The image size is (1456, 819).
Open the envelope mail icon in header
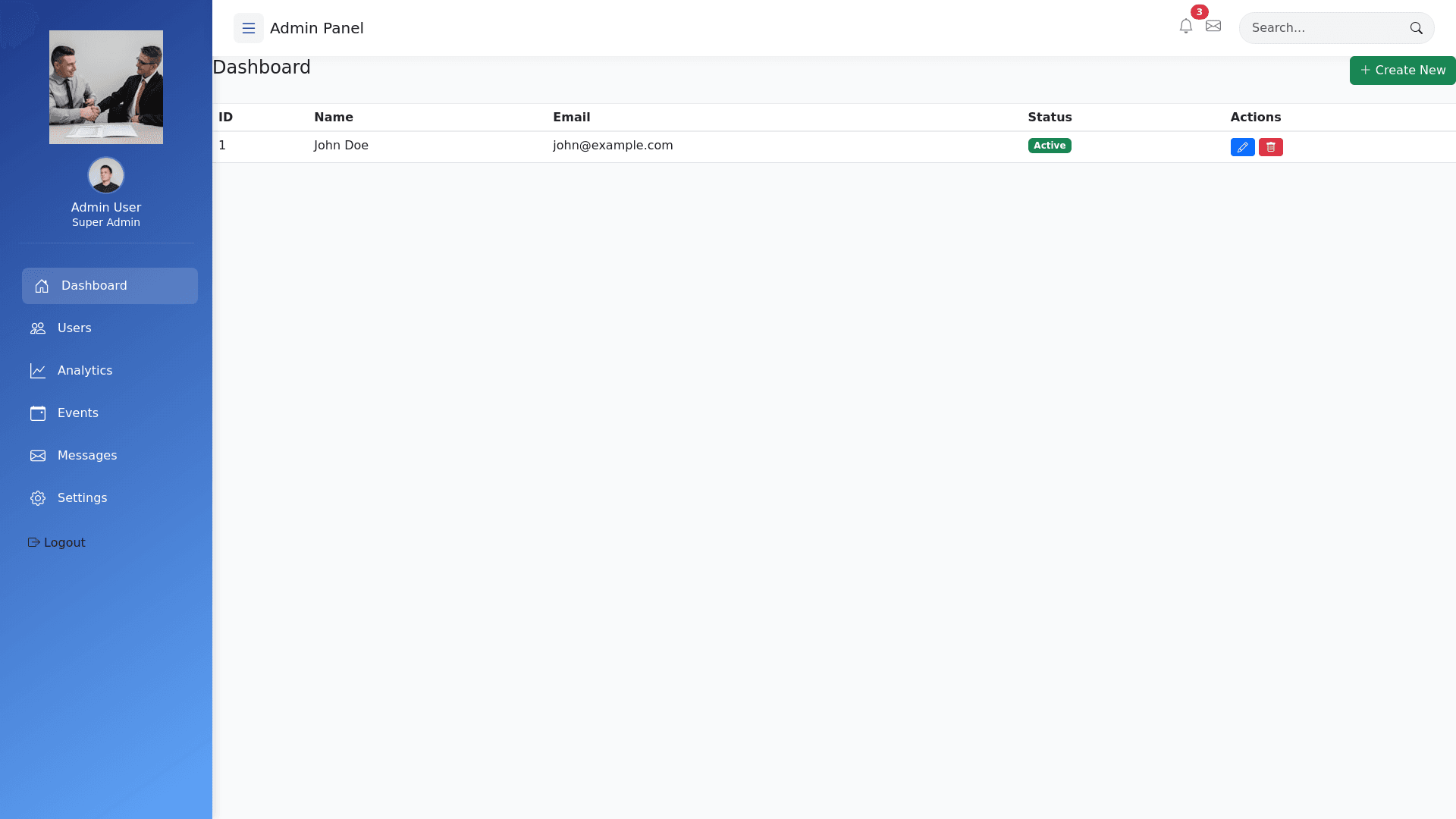pos(1213,27)
